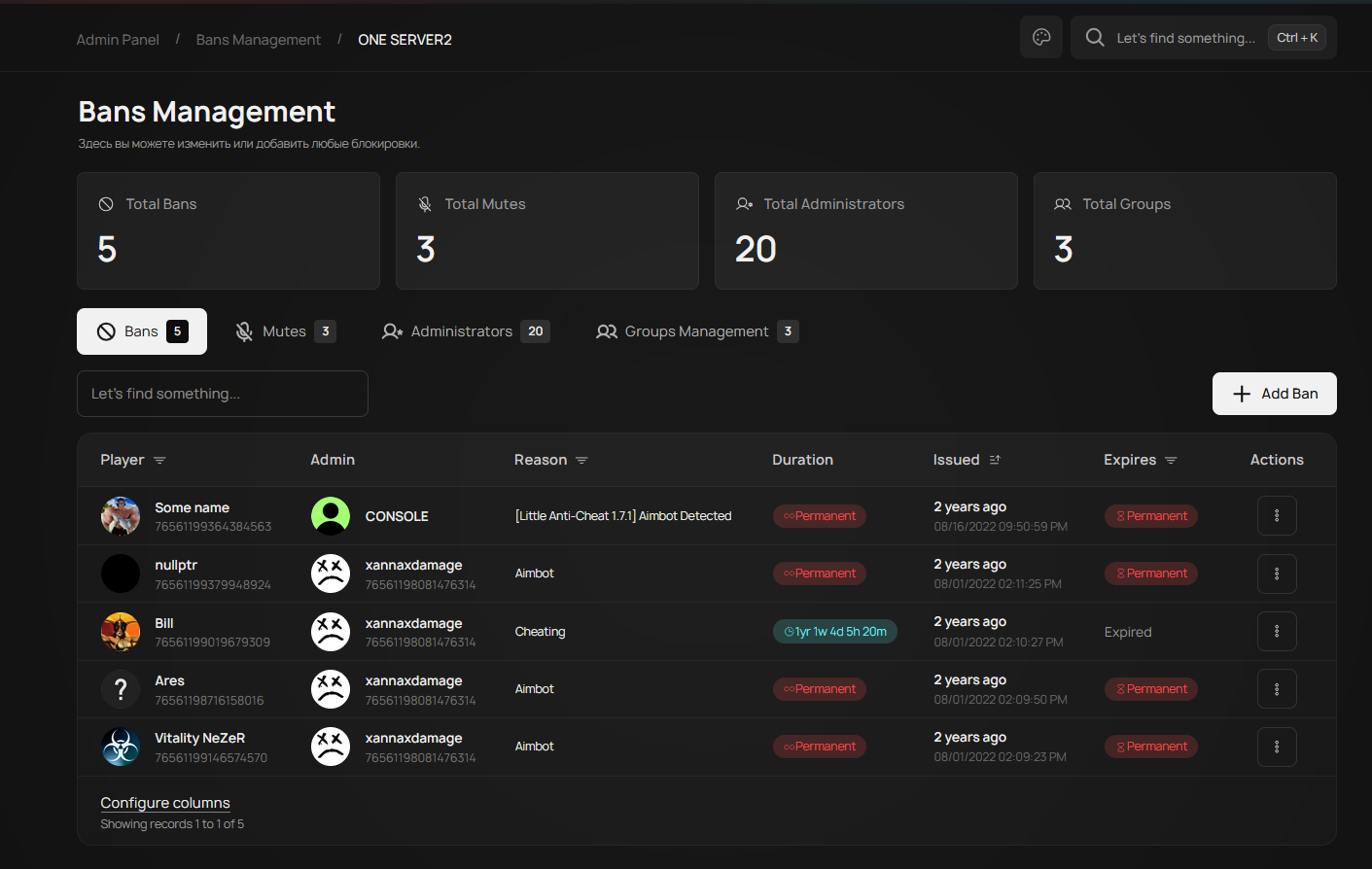Click the search magnifier icon in the top bar
This screenshot has width=1372, height=869.
[1095, 37]
